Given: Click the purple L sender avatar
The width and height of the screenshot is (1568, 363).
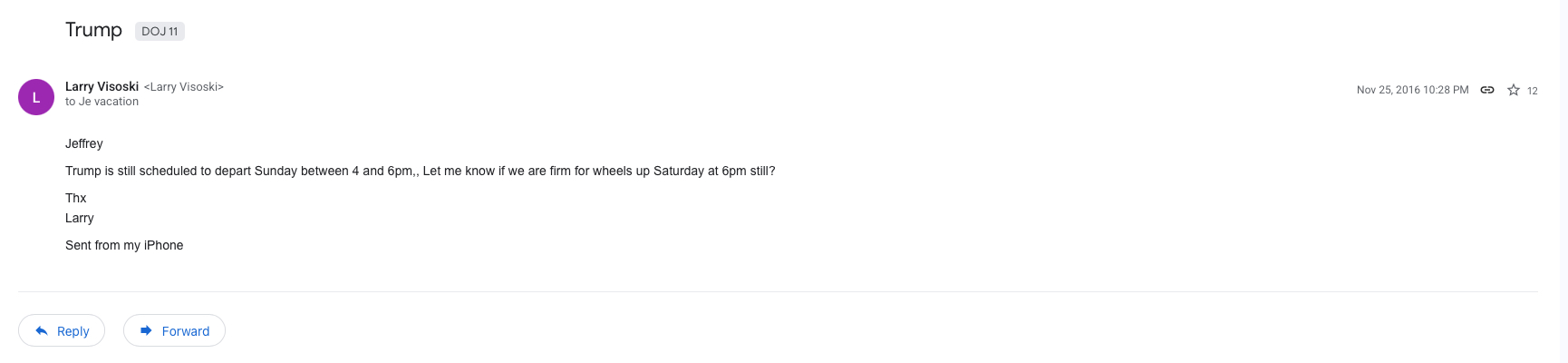Looking at the screenshot, I should pyautogui.click(x=36, y=97).
